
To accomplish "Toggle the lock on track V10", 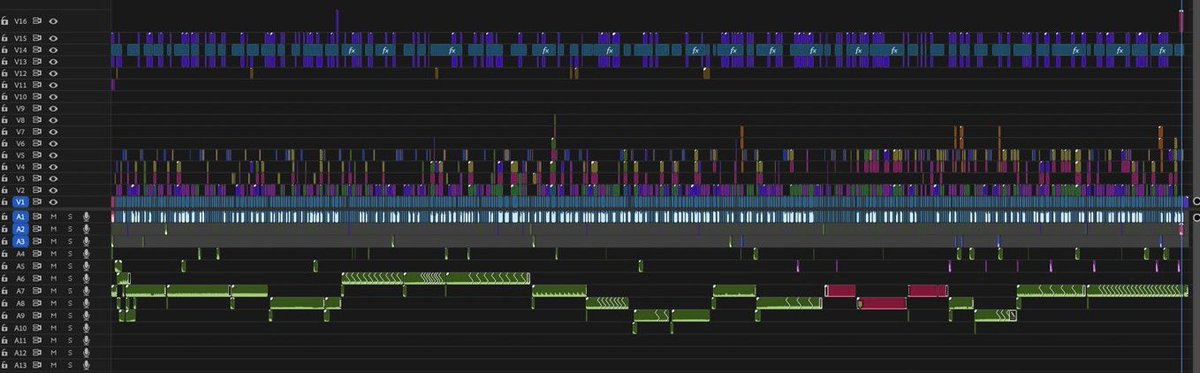I will click(5, 96).
